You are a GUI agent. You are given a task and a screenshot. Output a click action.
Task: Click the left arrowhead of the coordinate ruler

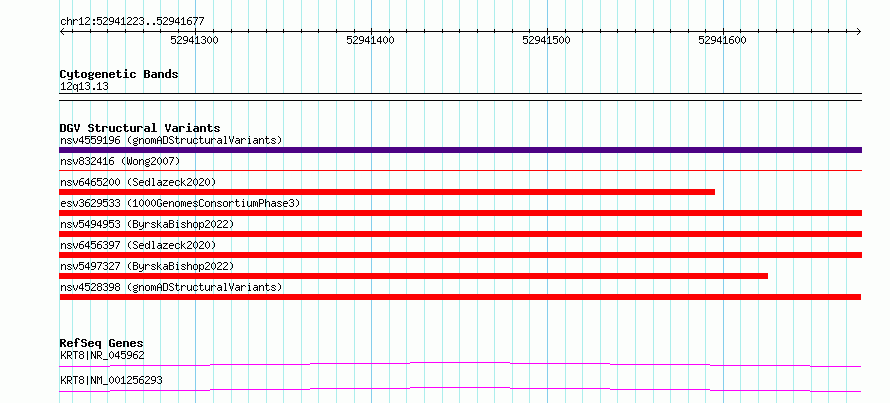[62, 31]
